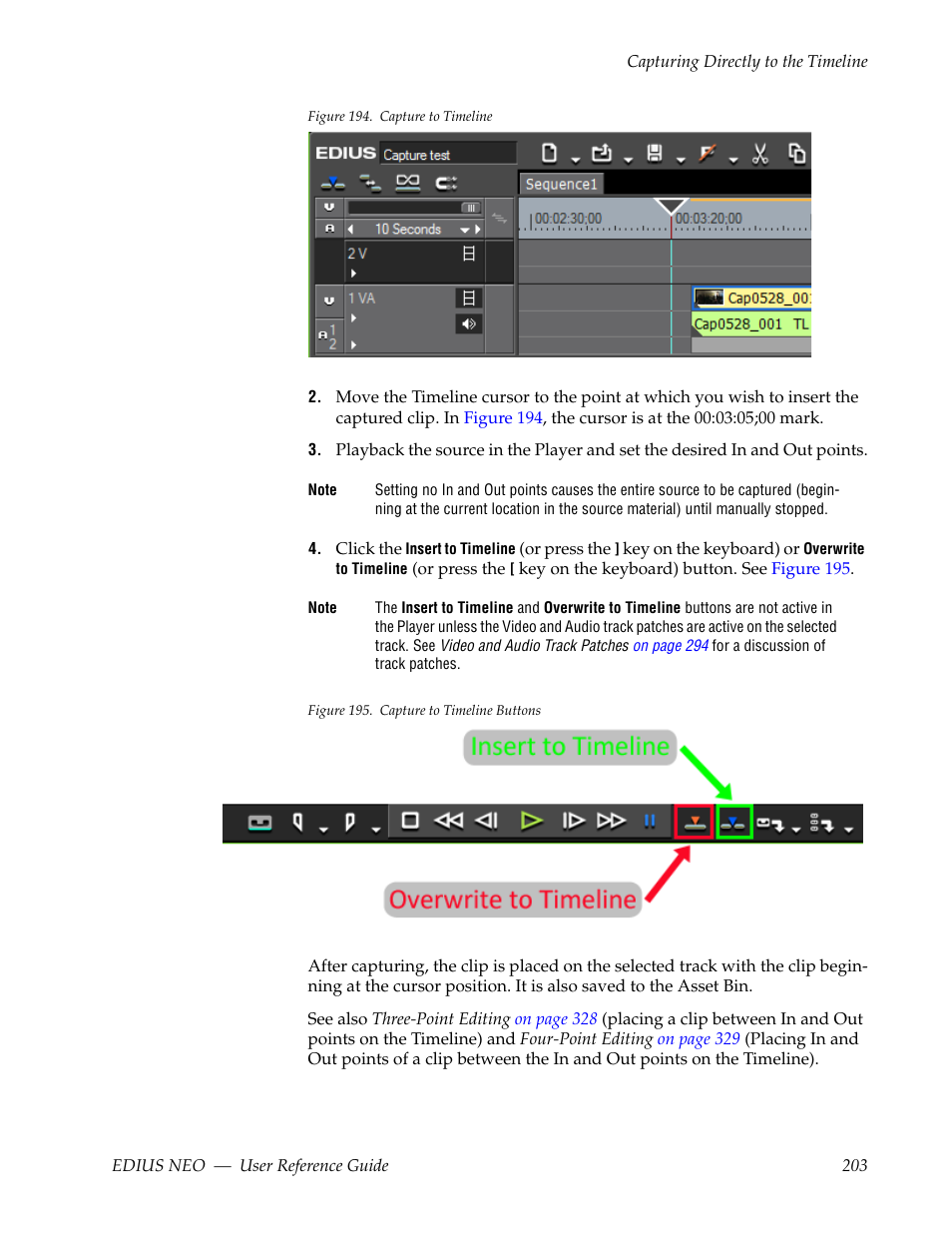The width and height of the screenshot is (952, 1233).
Task: Open the New Sequence dropdown arrow
Action: coord(576,160)
